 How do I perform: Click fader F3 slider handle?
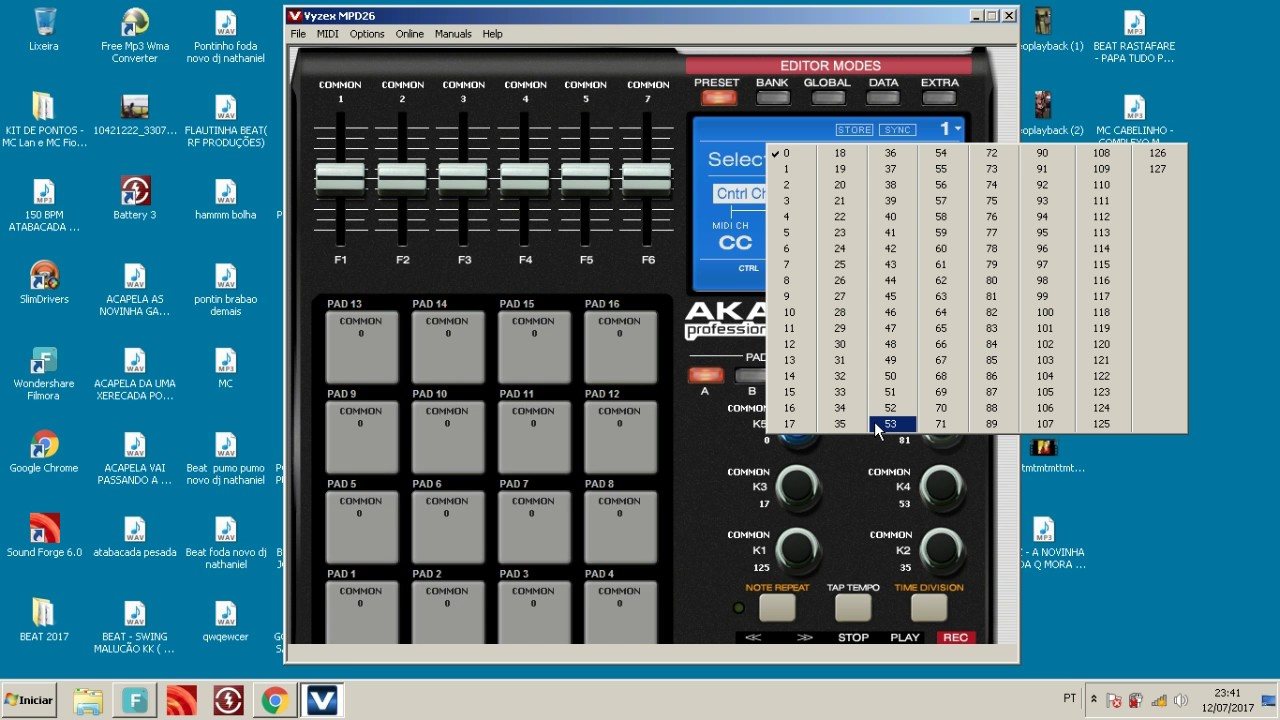464,178
